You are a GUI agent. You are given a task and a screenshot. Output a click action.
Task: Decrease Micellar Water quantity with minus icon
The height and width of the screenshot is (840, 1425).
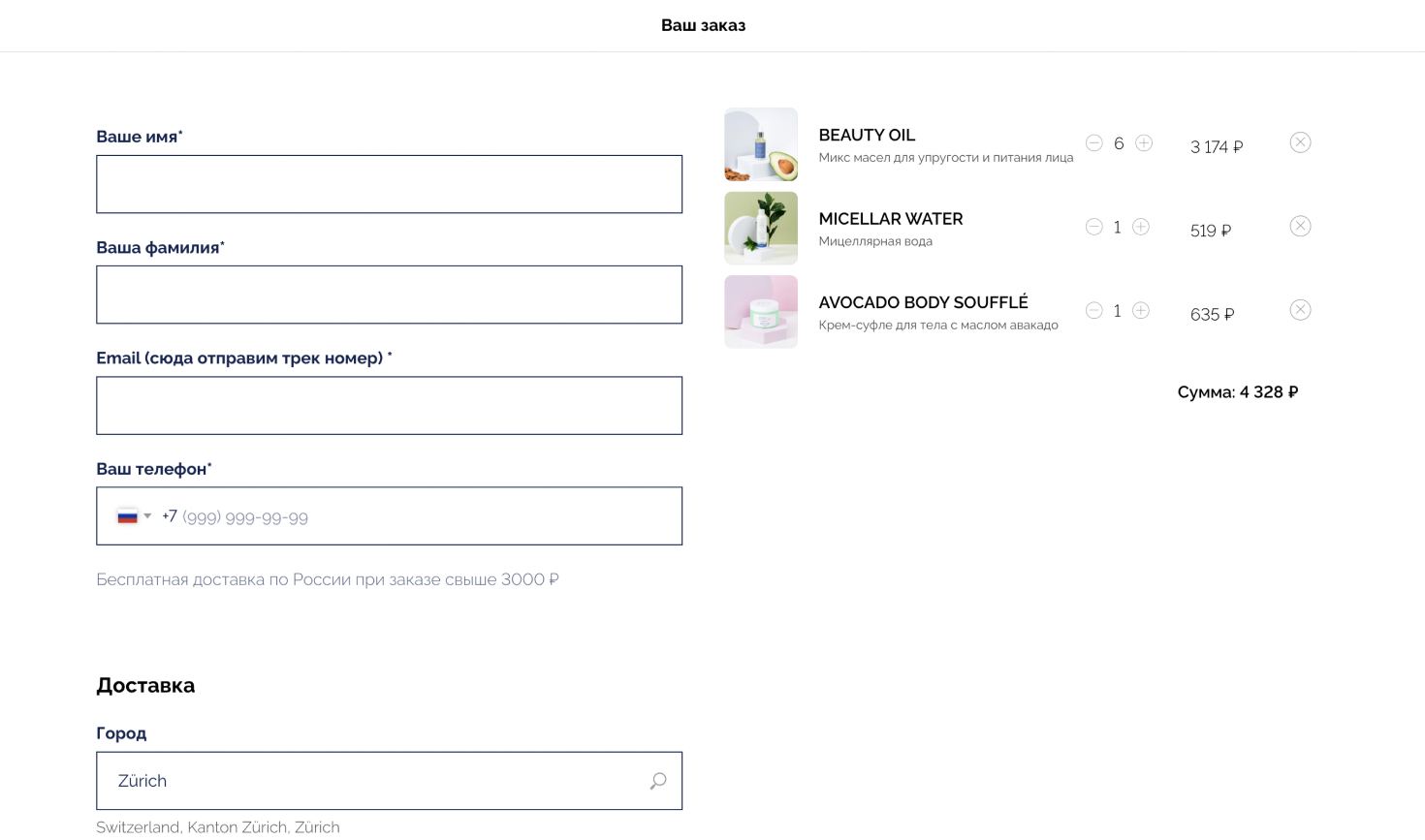coord(1093,227)
